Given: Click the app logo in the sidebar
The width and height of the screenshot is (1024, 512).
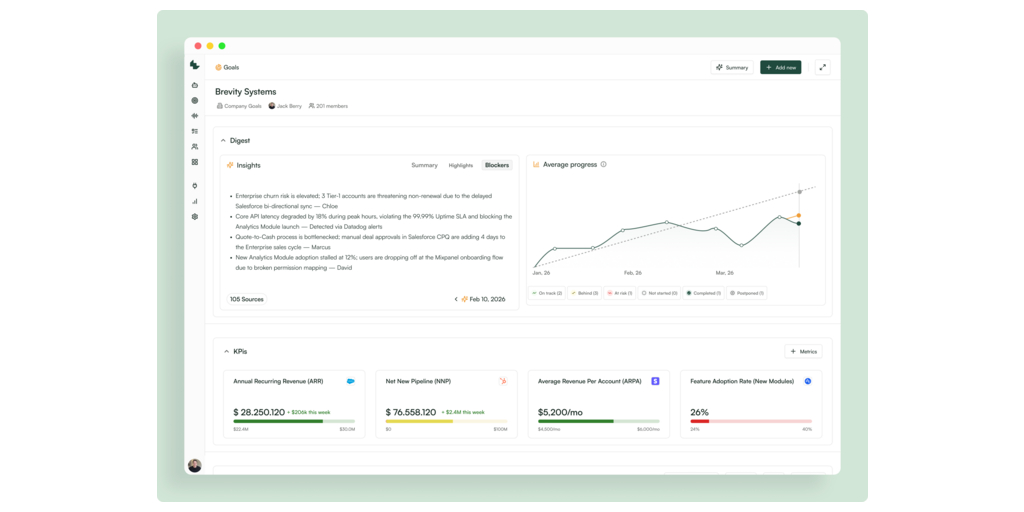Looking at the screenshot, I should click(195, 66).
